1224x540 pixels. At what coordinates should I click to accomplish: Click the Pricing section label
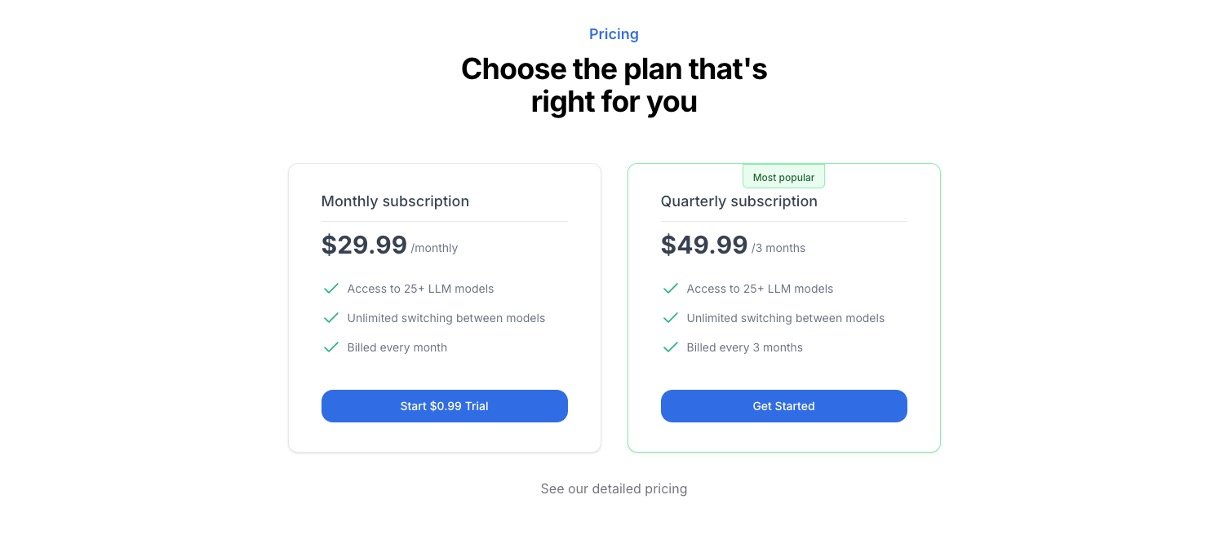[613, 34]
